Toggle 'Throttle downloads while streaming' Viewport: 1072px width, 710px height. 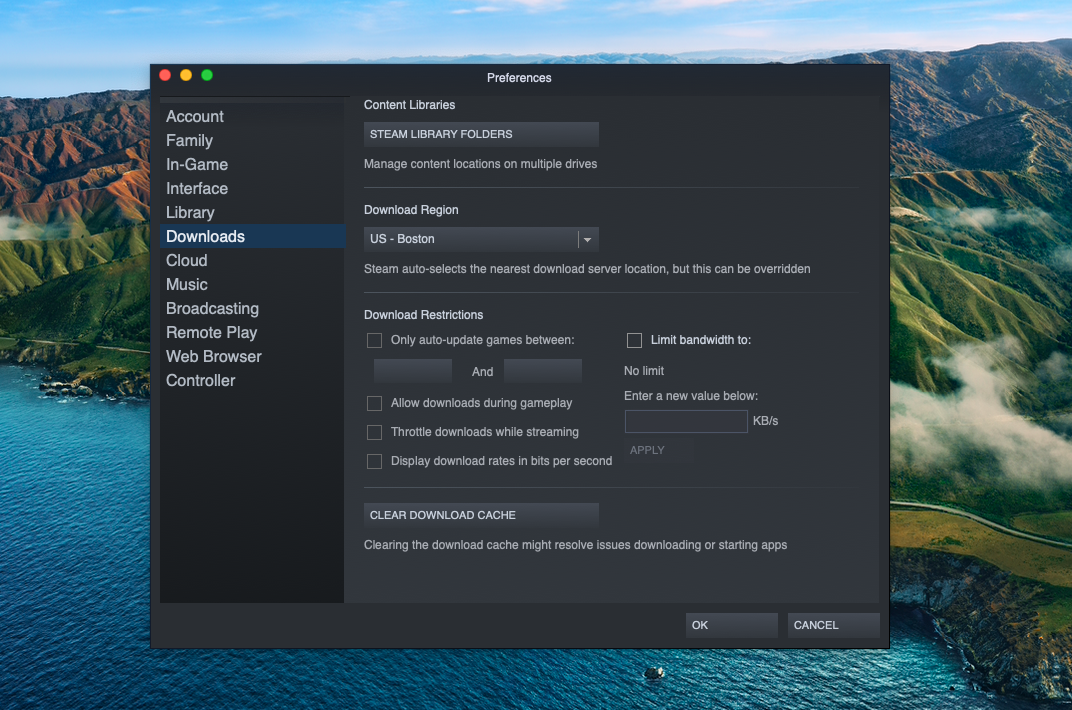click(x=375, y=432)
